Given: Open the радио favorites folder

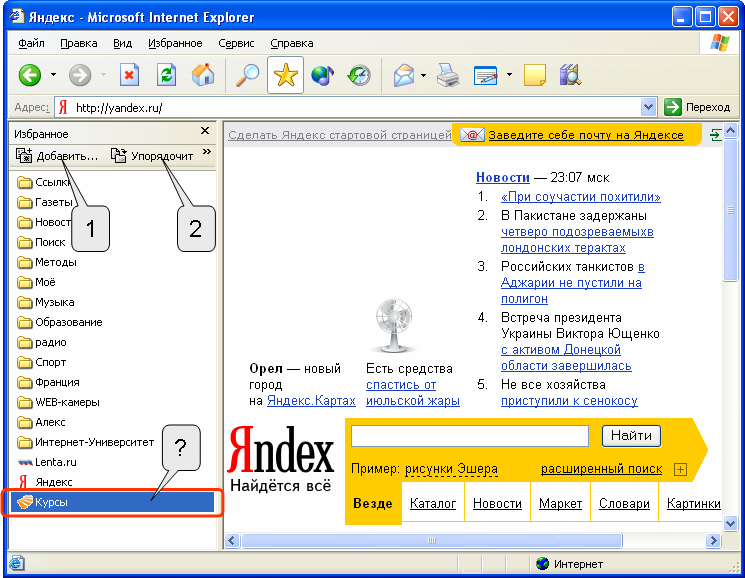Looking at the screenshot, I should point(42,342).
